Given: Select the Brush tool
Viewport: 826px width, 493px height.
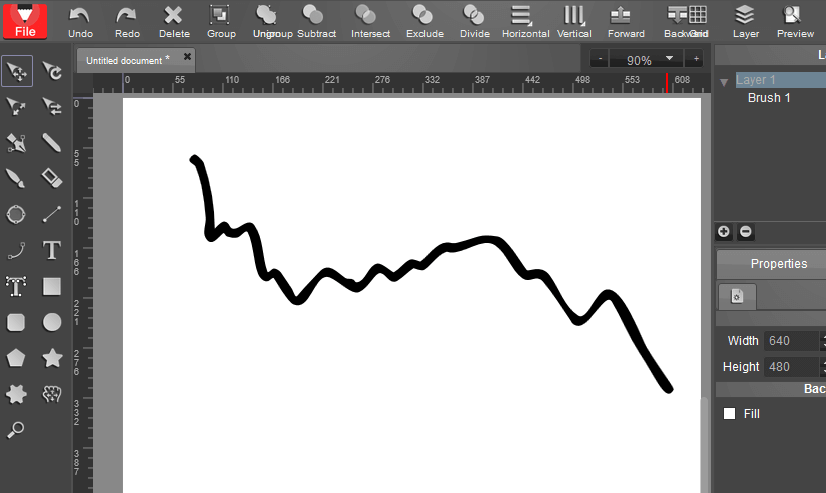Looking at the screenshot, I should [x=16, y=179].
